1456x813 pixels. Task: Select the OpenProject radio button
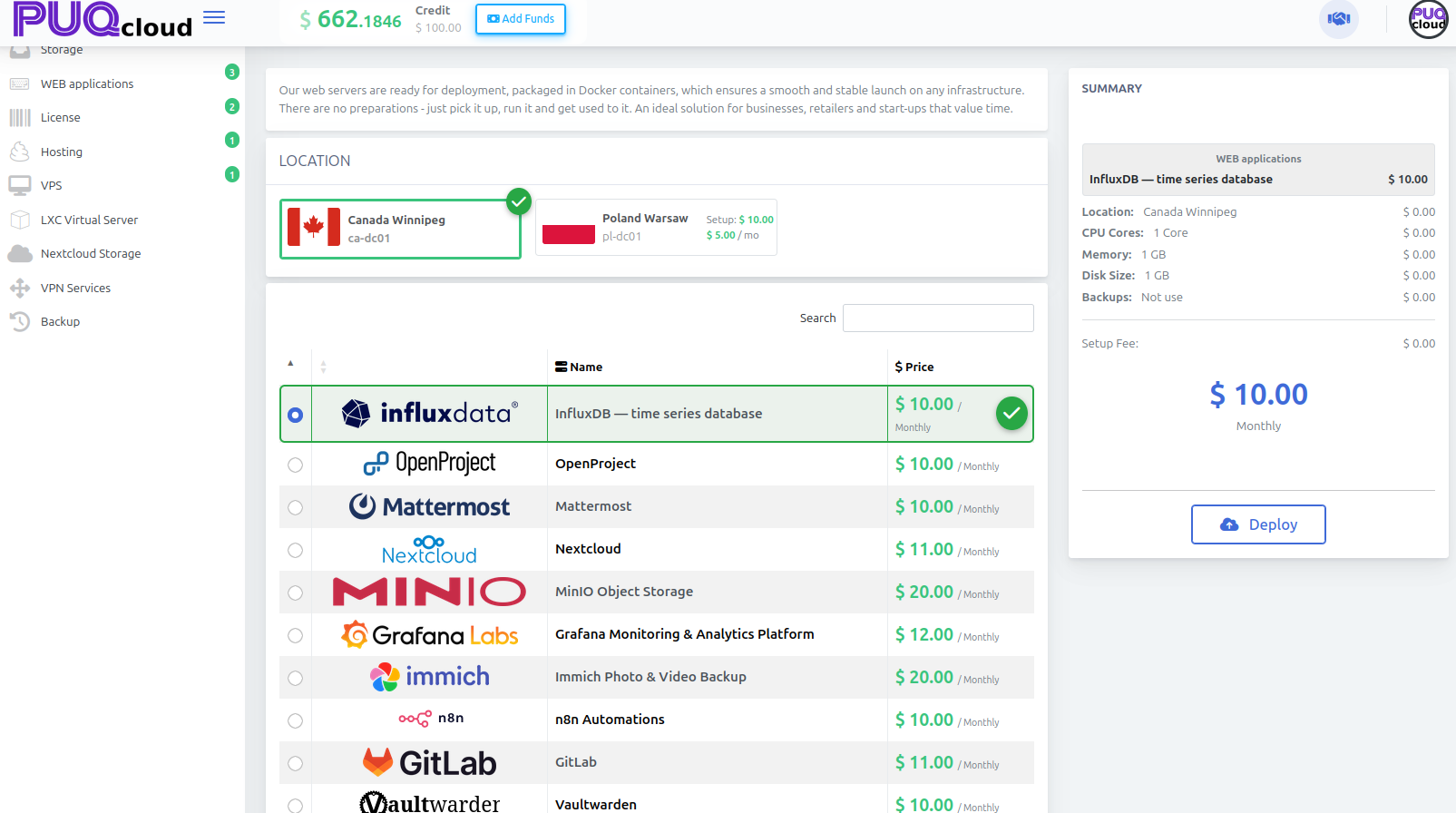click(295, 465)
